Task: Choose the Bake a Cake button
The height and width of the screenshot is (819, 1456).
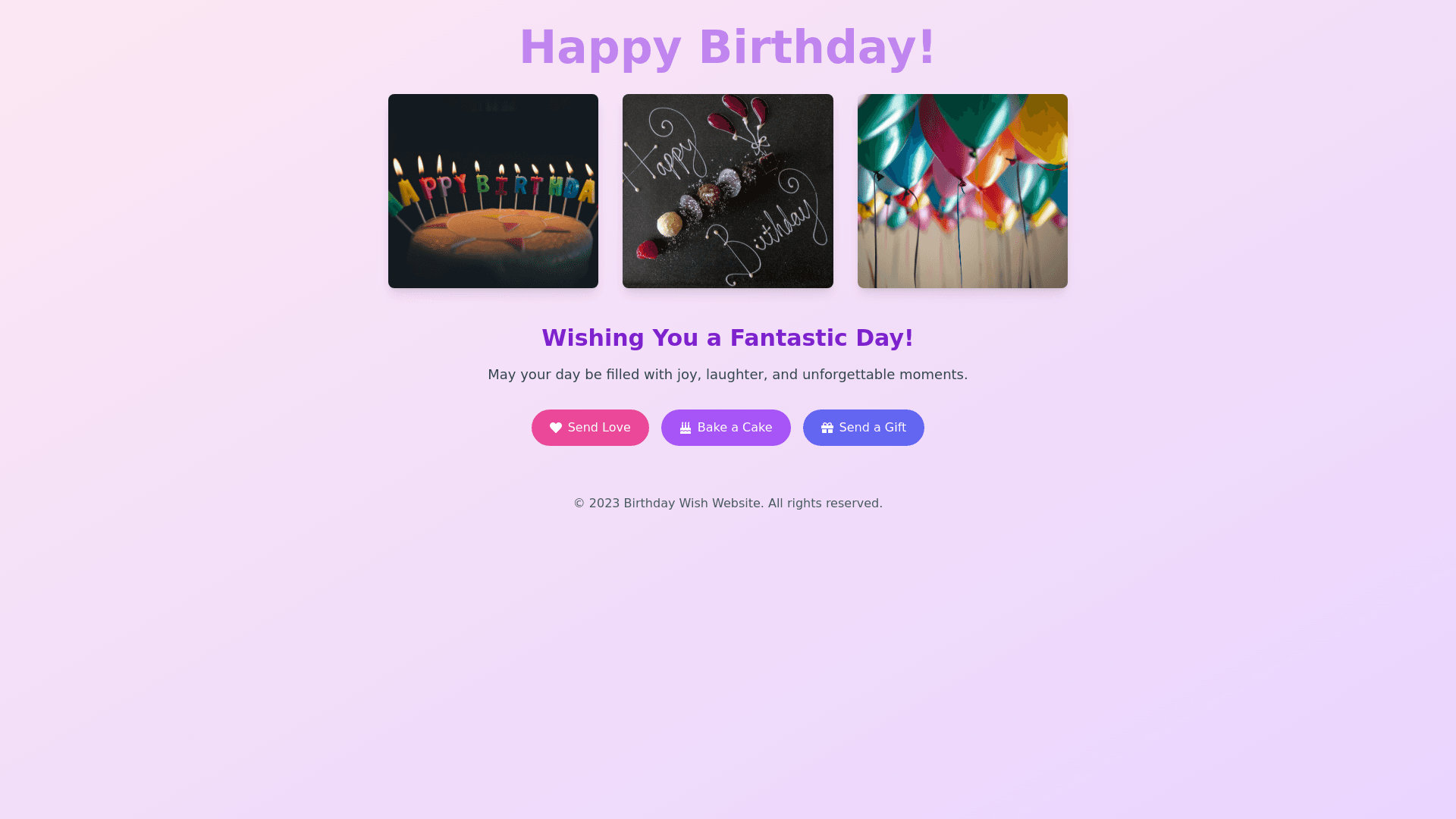Action: point(726,428)
